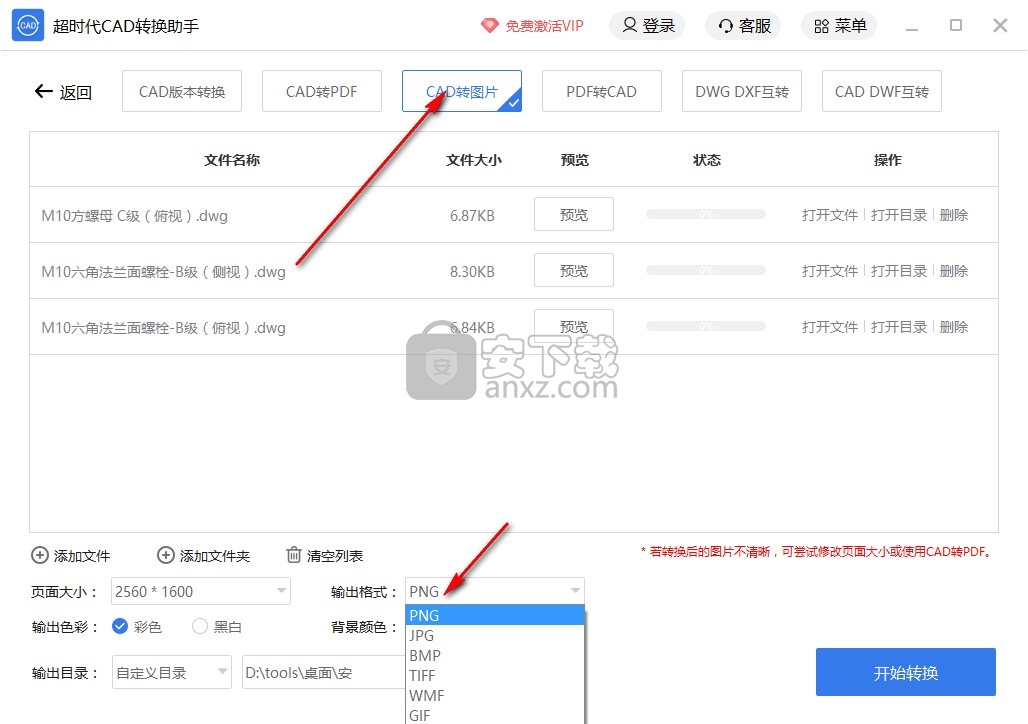
Task: Click progress bar of 六角法兰面螺栓 俯视 row
Action: point(706,326)
